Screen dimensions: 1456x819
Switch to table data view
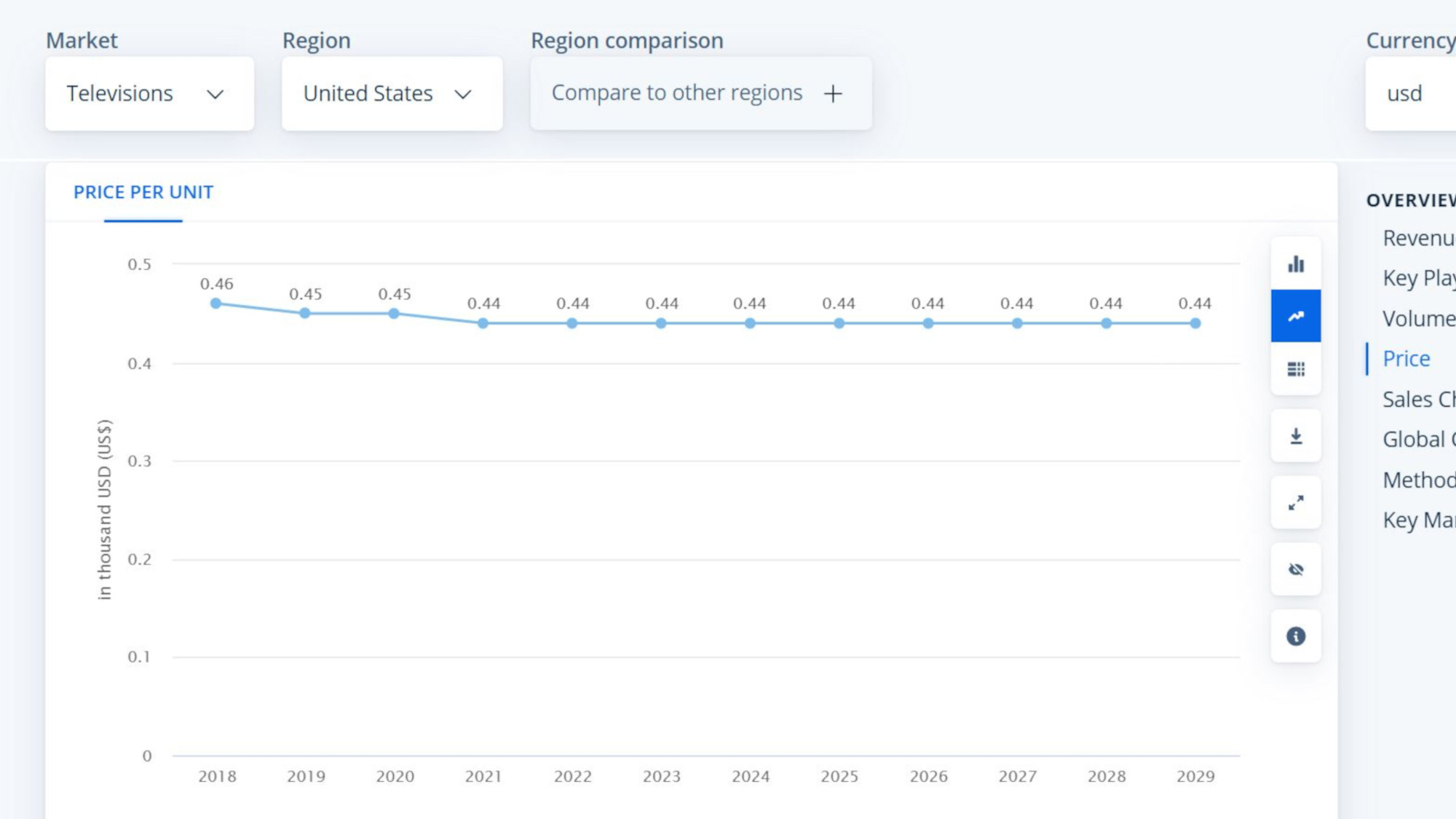[x=1296, y=369]
